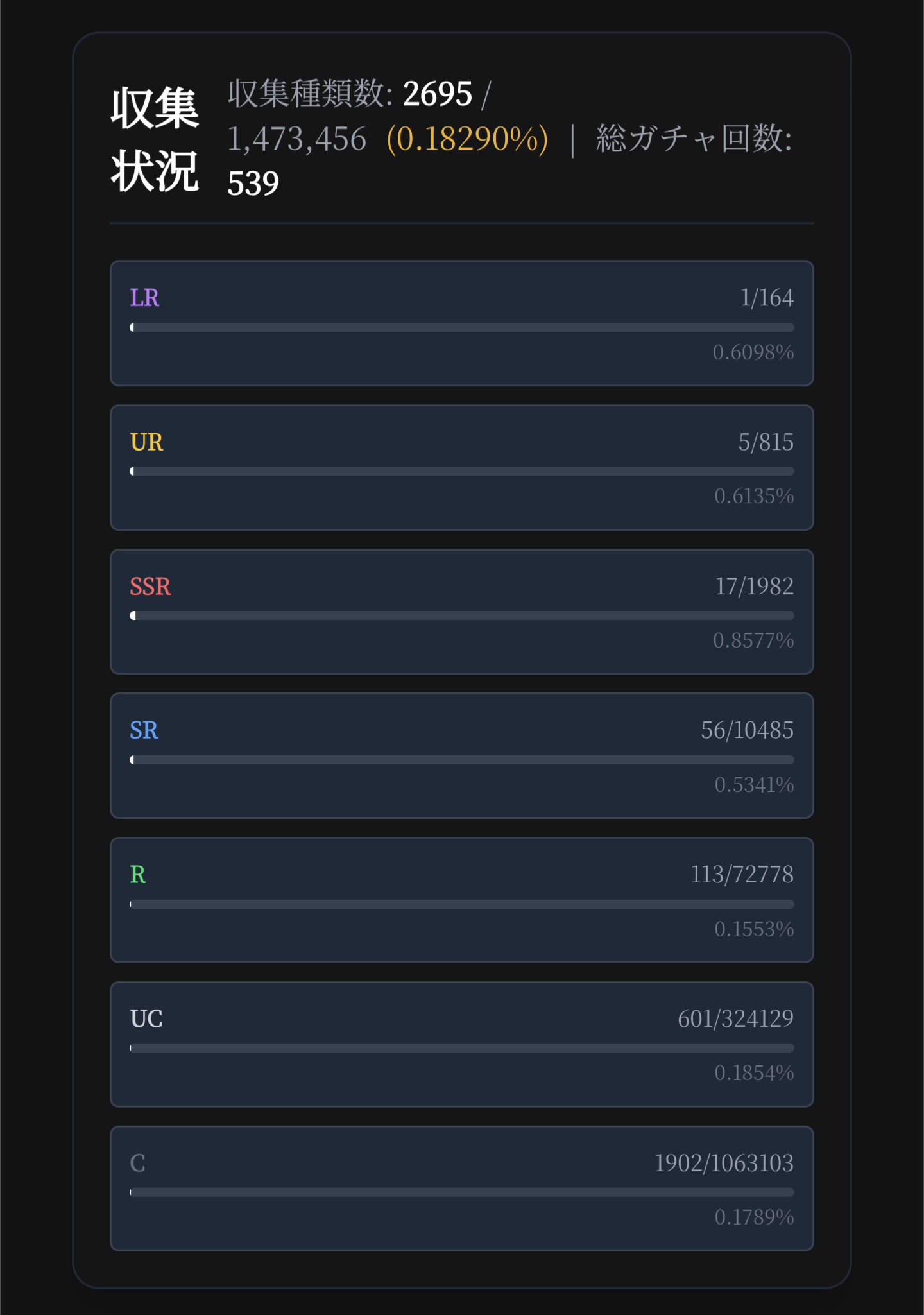Click the 601/324129 UC count
The height and width of the screenshot is (1315, 924).
pos(735,1019)
